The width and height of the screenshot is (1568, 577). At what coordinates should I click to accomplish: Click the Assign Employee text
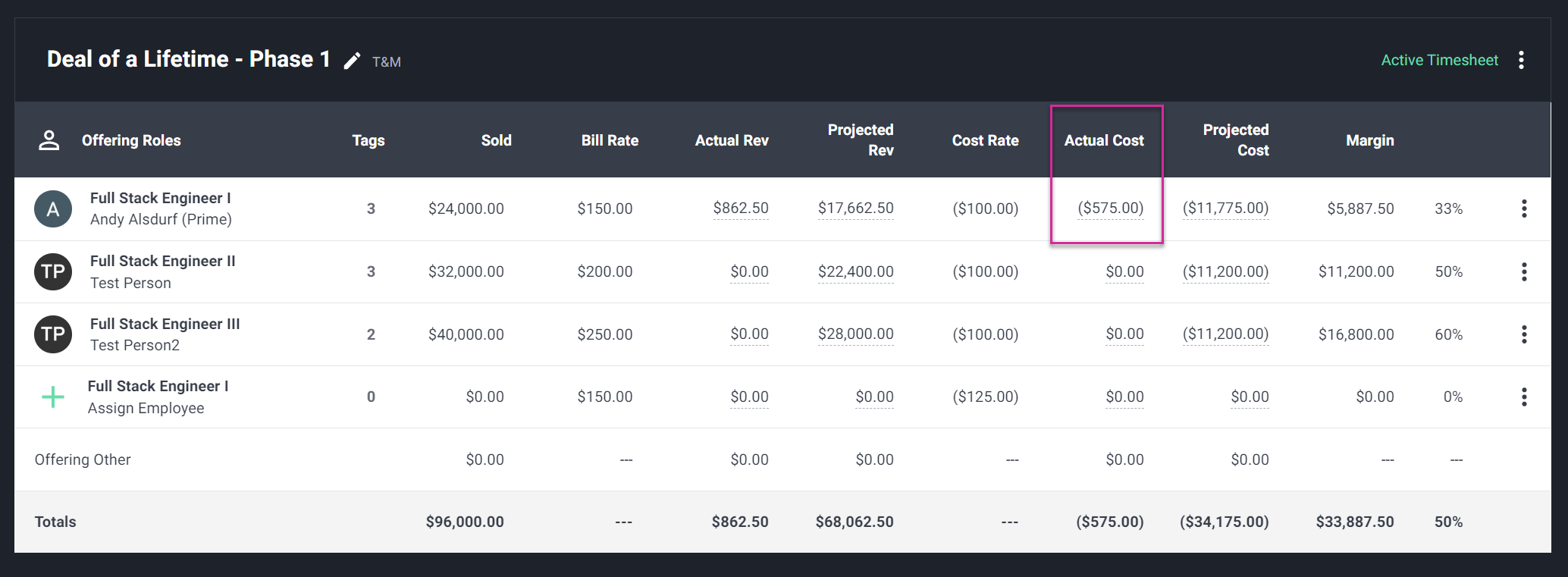pos(146,408)
